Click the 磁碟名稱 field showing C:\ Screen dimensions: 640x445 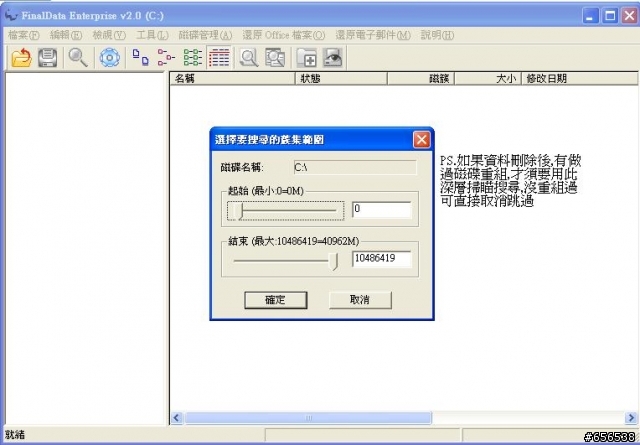[355, 167]
